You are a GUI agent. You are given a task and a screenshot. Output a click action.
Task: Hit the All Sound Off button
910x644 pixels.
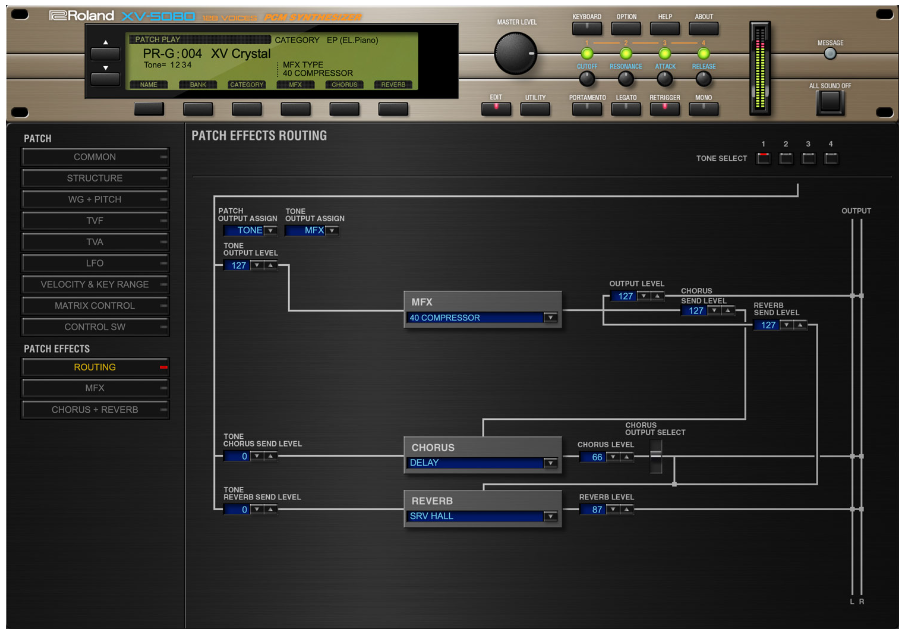pos(830,102)
